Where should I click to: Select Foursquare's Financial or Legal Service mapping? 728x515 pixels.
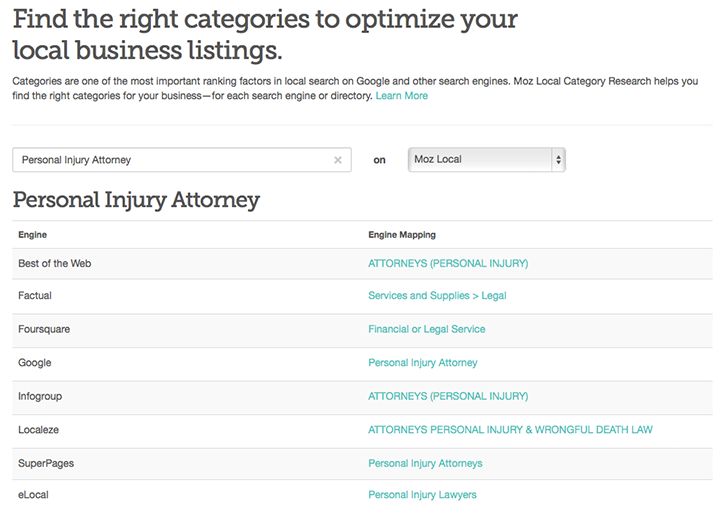426,330
